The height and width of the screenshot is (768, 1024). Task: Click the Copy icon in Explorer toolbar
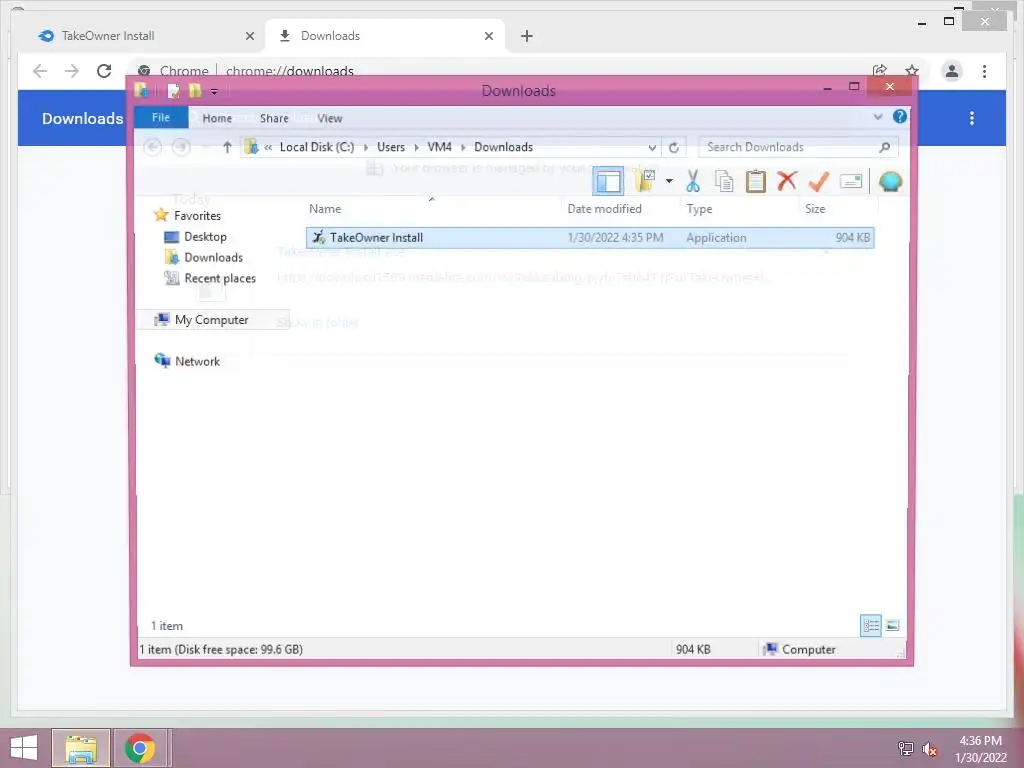pyautogui.click(x=724, y=181)
